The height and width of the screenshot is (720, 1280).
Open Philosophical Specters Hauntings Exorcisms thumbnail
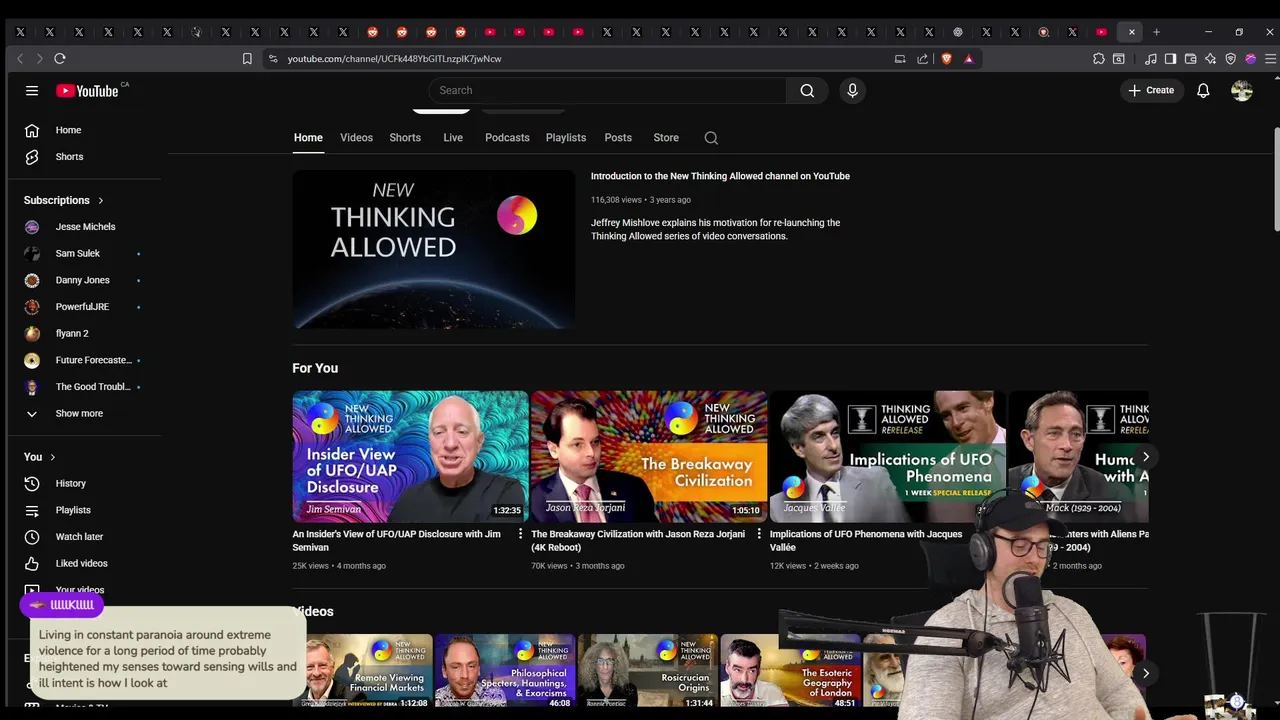505,670
